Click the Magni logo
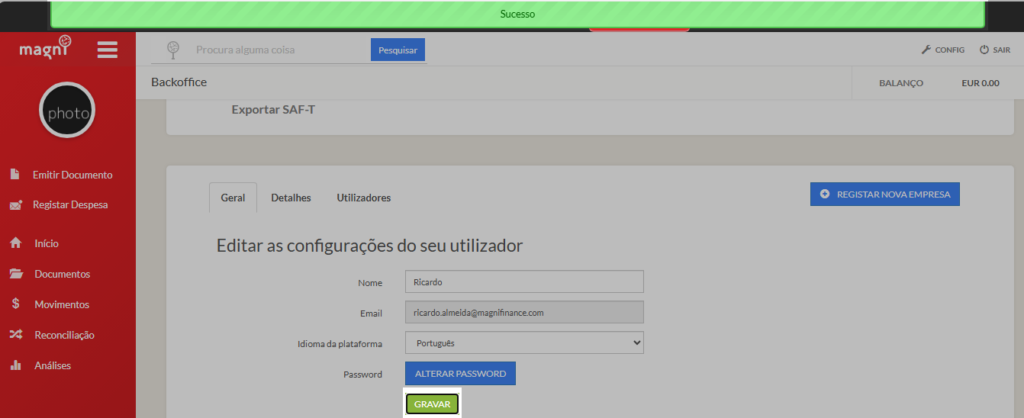 46,47
